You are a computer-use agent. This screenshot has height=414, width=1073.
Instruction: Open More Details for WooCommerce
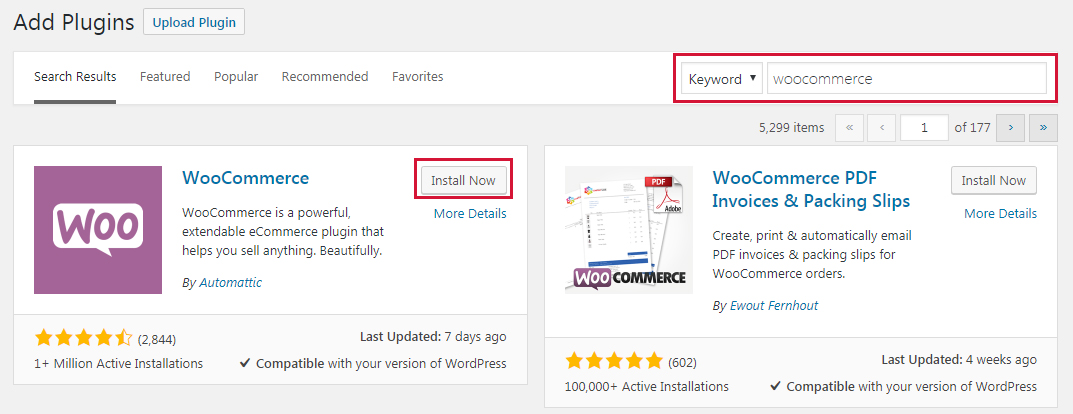pyautogui.click(x=470, y=214)
